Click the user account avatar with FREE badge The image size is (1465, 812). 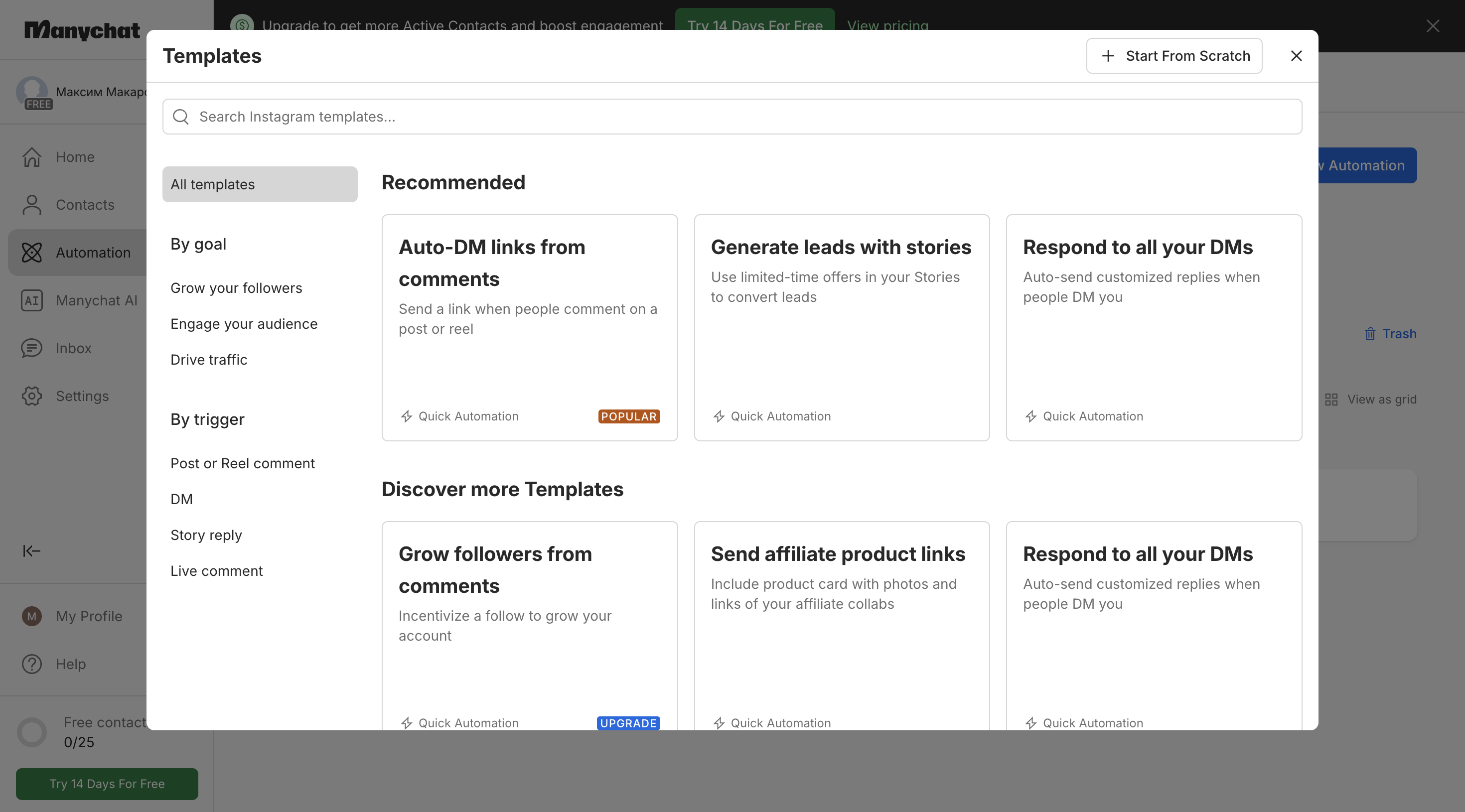pos(32,92)
